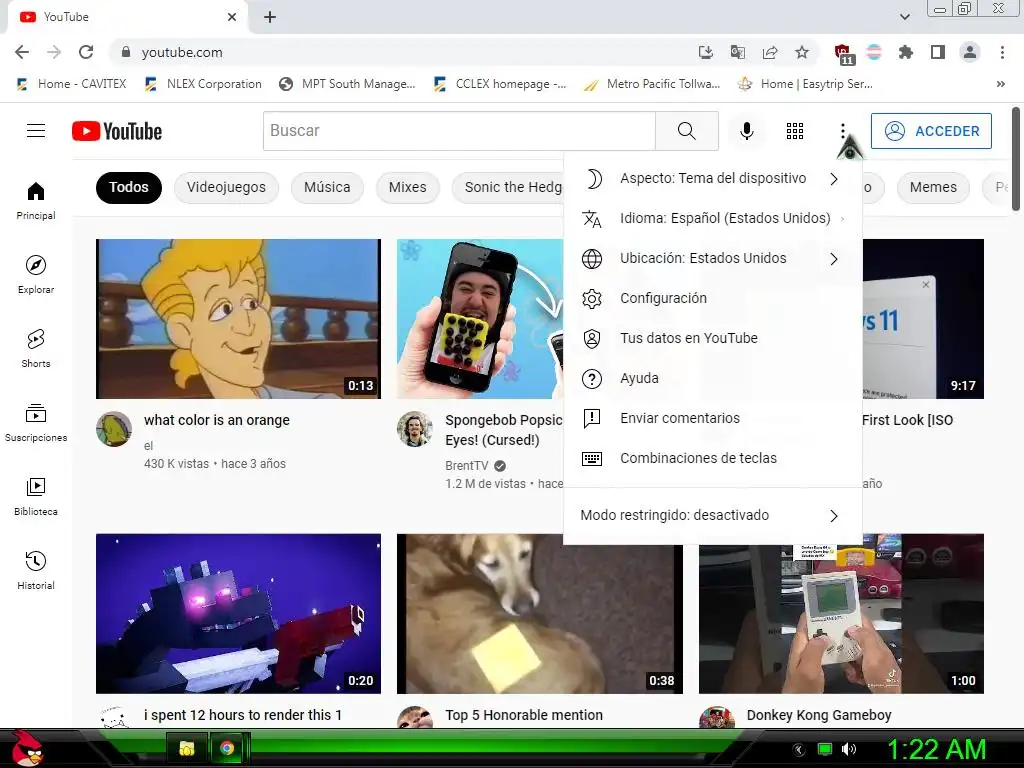
Task: Open Chrome extensions puzzle icon
Action: (x=906, y=52)
